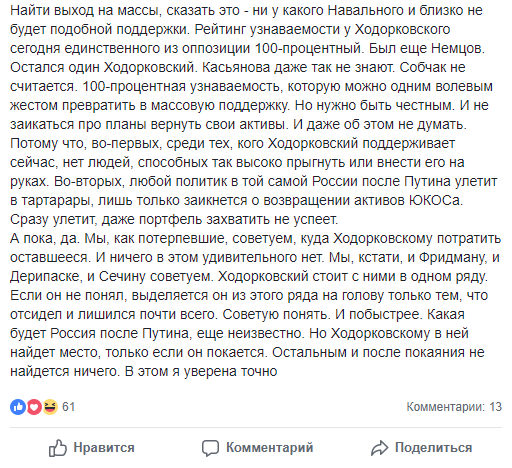Click the blue thumbs-up reaction icon
The image size is (512, 468).
pyautogui.click(x=18, y=407)
